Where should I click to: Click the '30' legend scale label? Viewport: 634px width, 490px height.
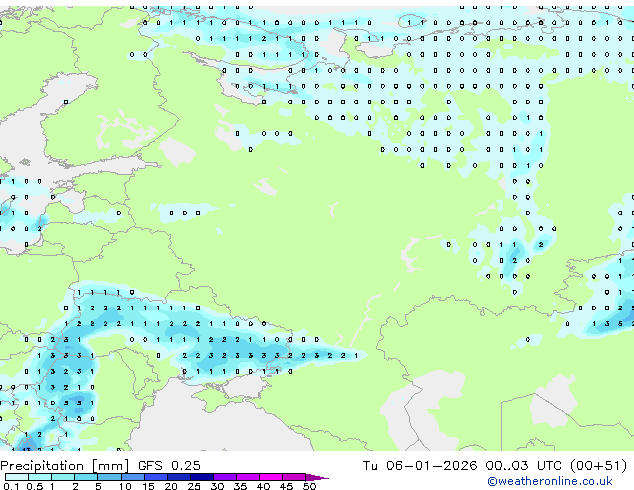[217, 486]
